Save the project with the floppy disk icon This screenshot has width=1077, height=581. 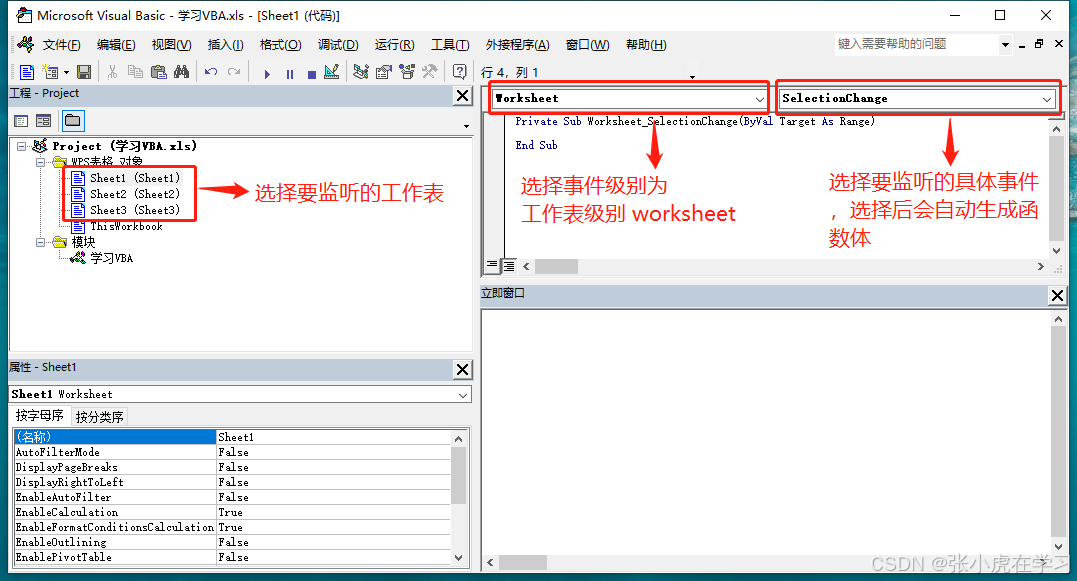tap(84, 72)
